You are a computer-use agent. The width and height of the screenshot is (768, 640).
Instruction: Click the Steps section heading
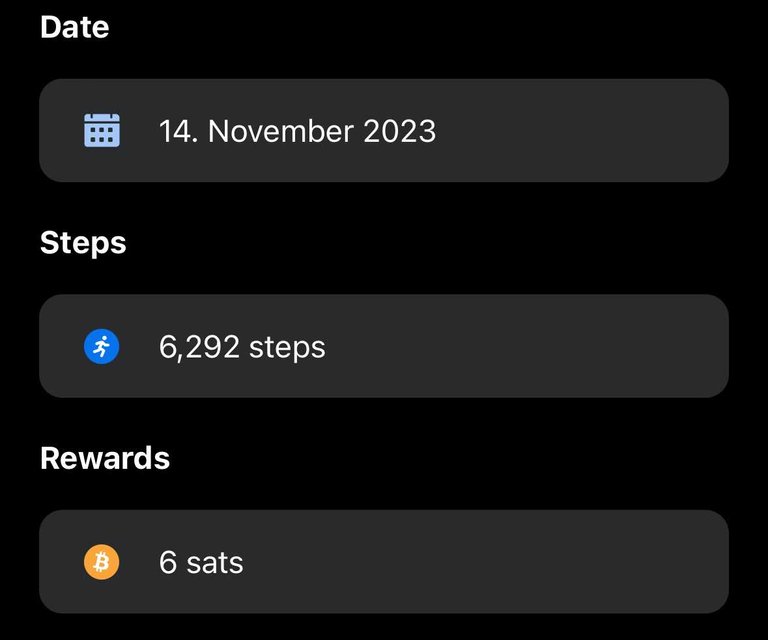(83, 243)
